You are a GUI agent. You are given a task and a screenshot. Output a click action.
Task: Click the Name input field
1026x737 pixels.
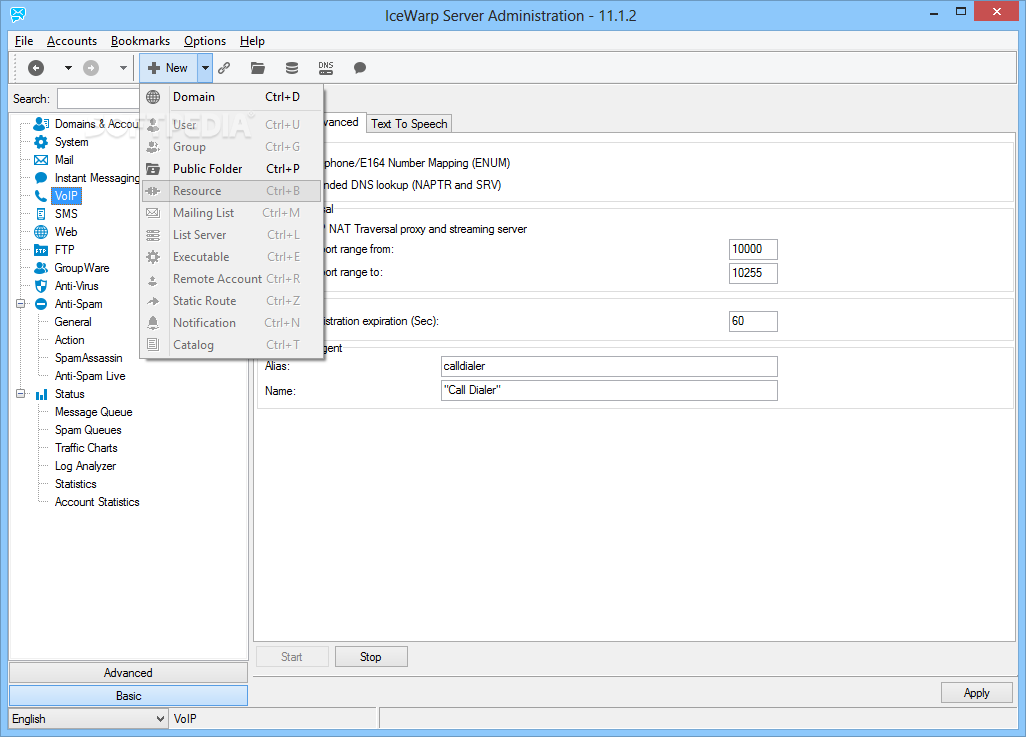point(609,390)
